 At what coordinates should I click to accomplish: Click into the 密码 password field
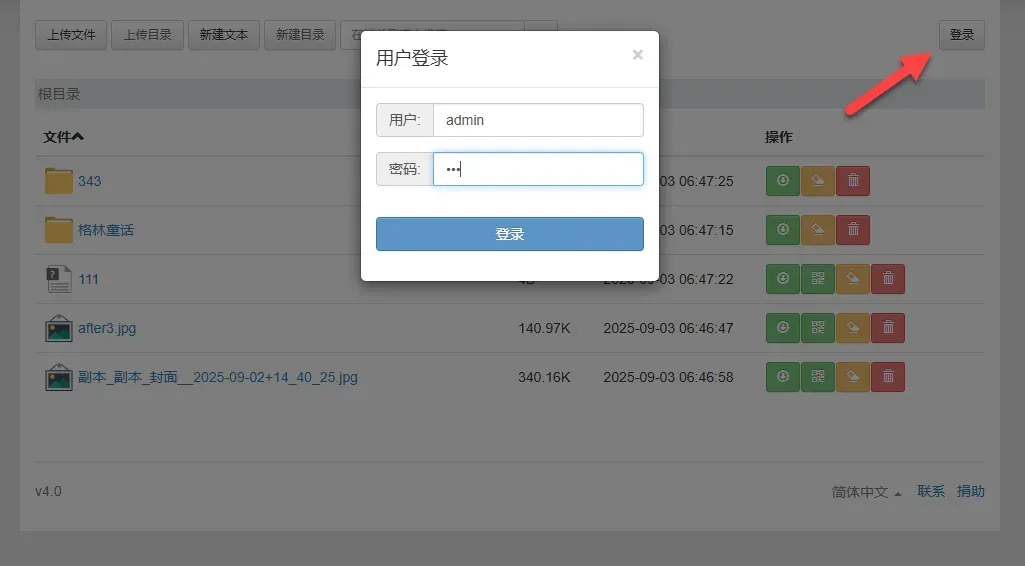(x=537, y=169)
